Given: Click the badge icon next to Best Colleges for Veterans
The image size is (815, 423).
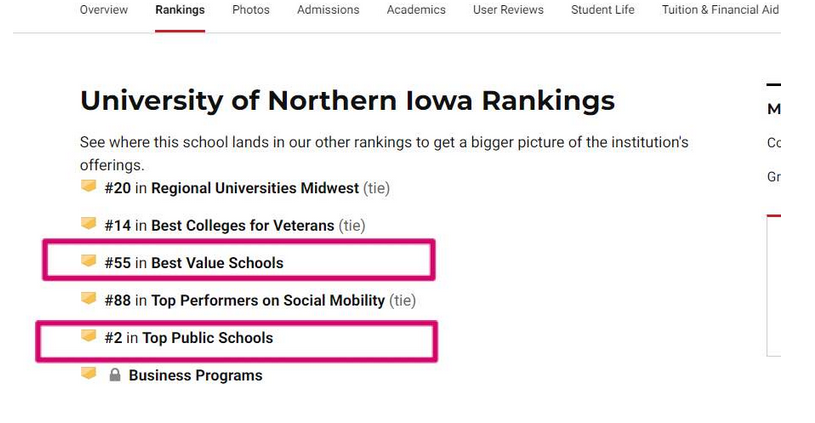Looking at the screenshot, I should point(88,223).
